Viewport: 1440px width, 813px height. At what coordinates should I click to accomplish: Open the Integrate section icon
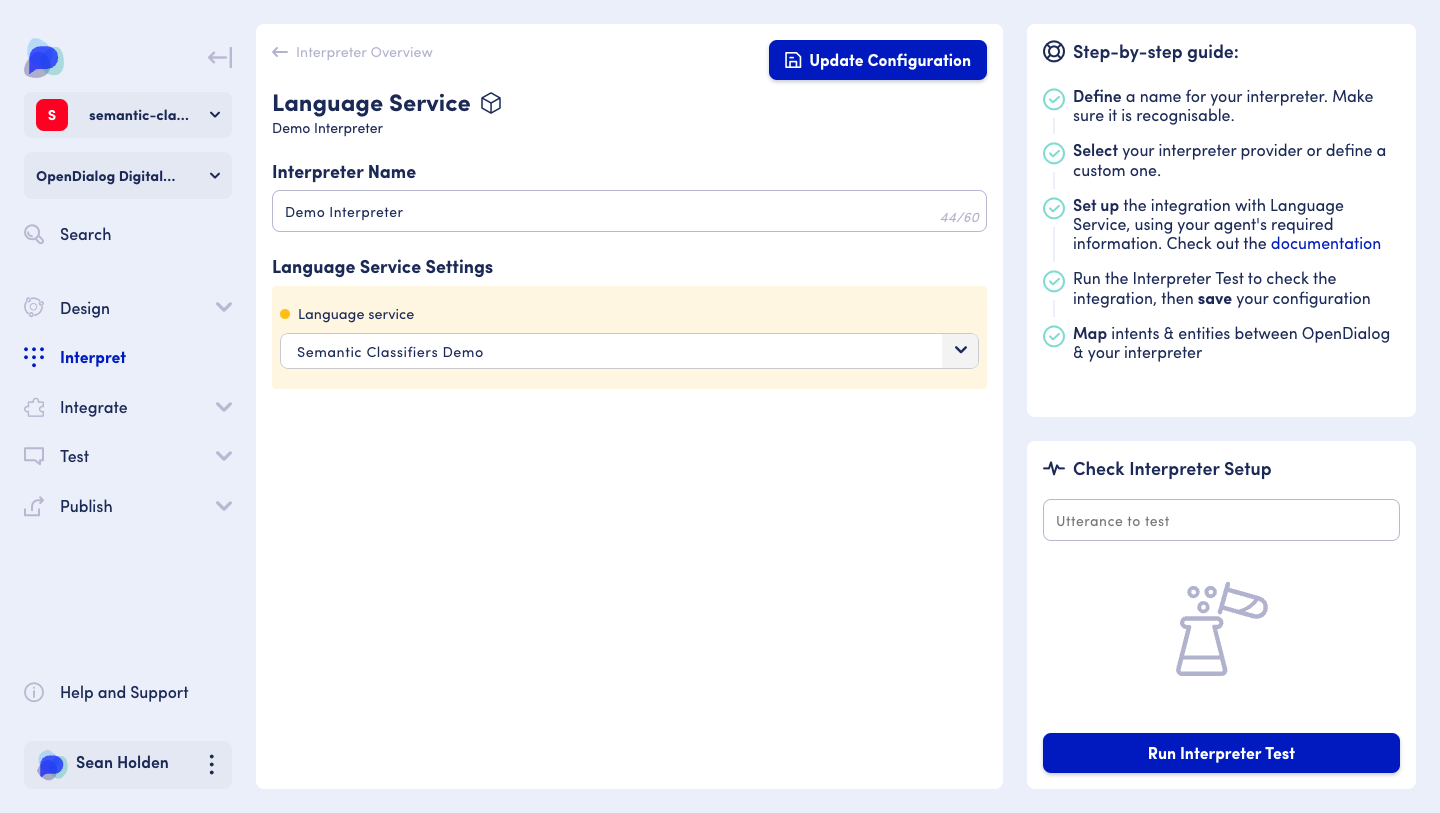coord(34,407)
